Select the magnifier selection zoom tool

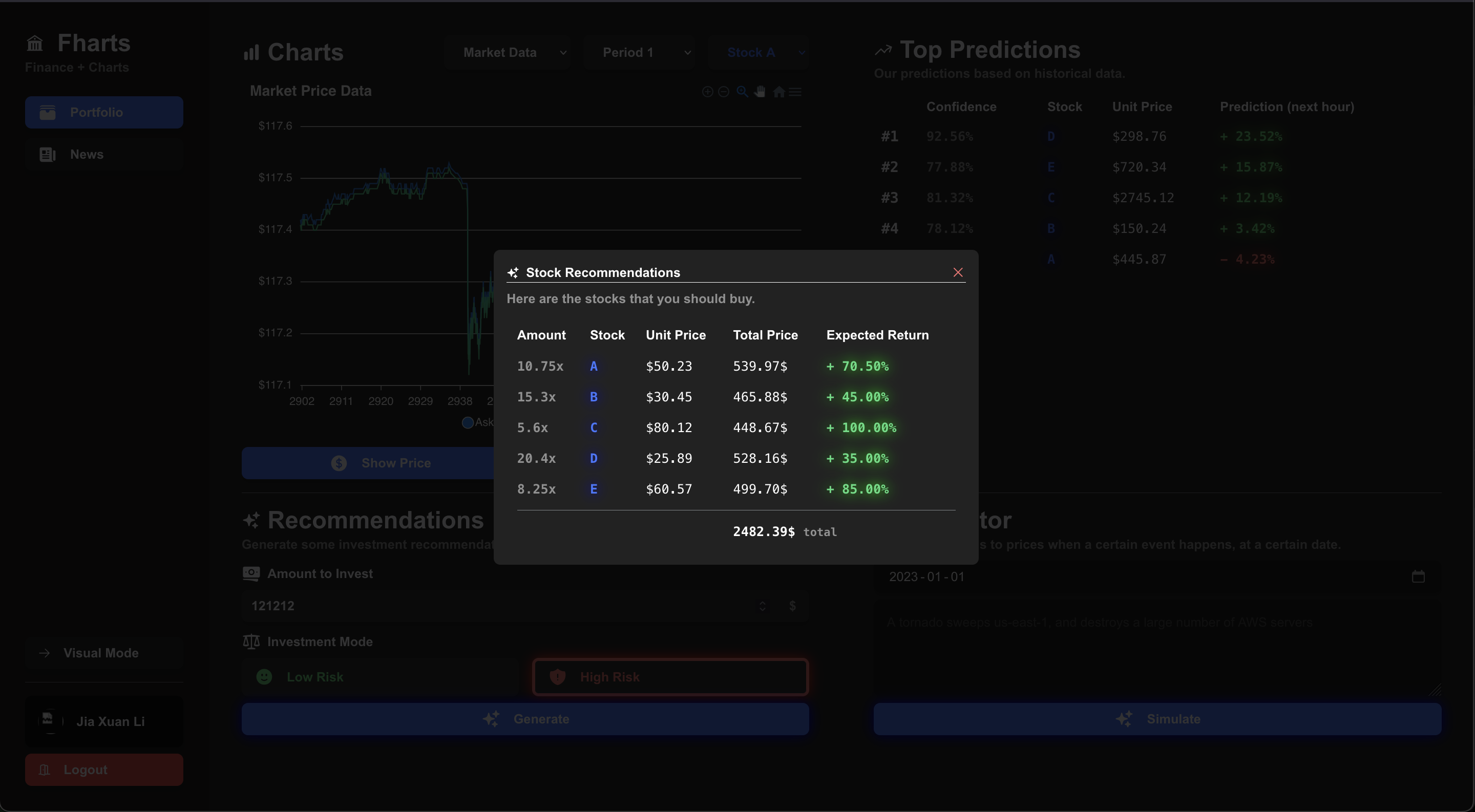click(x=742, y=92)
